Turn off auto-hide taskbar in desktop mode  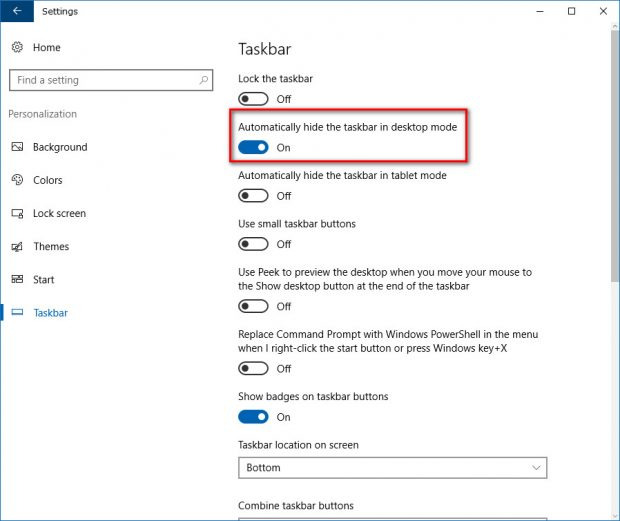tap(253, 147)
